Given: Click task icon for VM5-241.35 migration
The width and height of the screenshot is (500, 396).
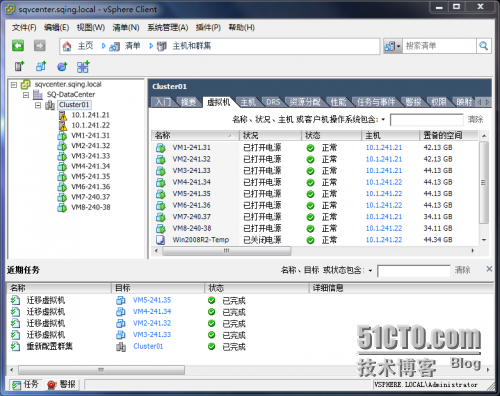Looking at the screenshot, I should (15, 300).
